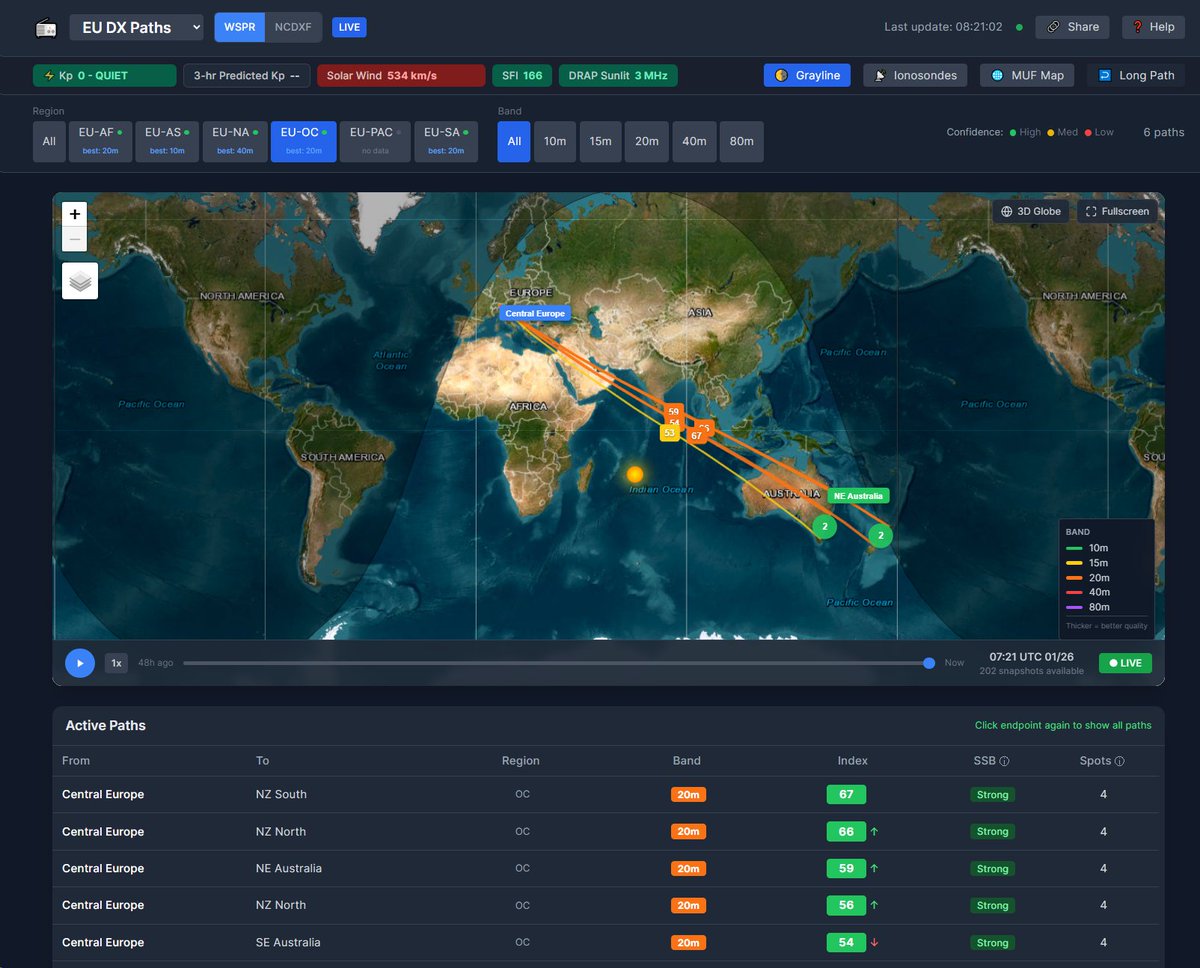
Task: Zoom in on the map
Action: pyautogui.click(x=75, y=213)
